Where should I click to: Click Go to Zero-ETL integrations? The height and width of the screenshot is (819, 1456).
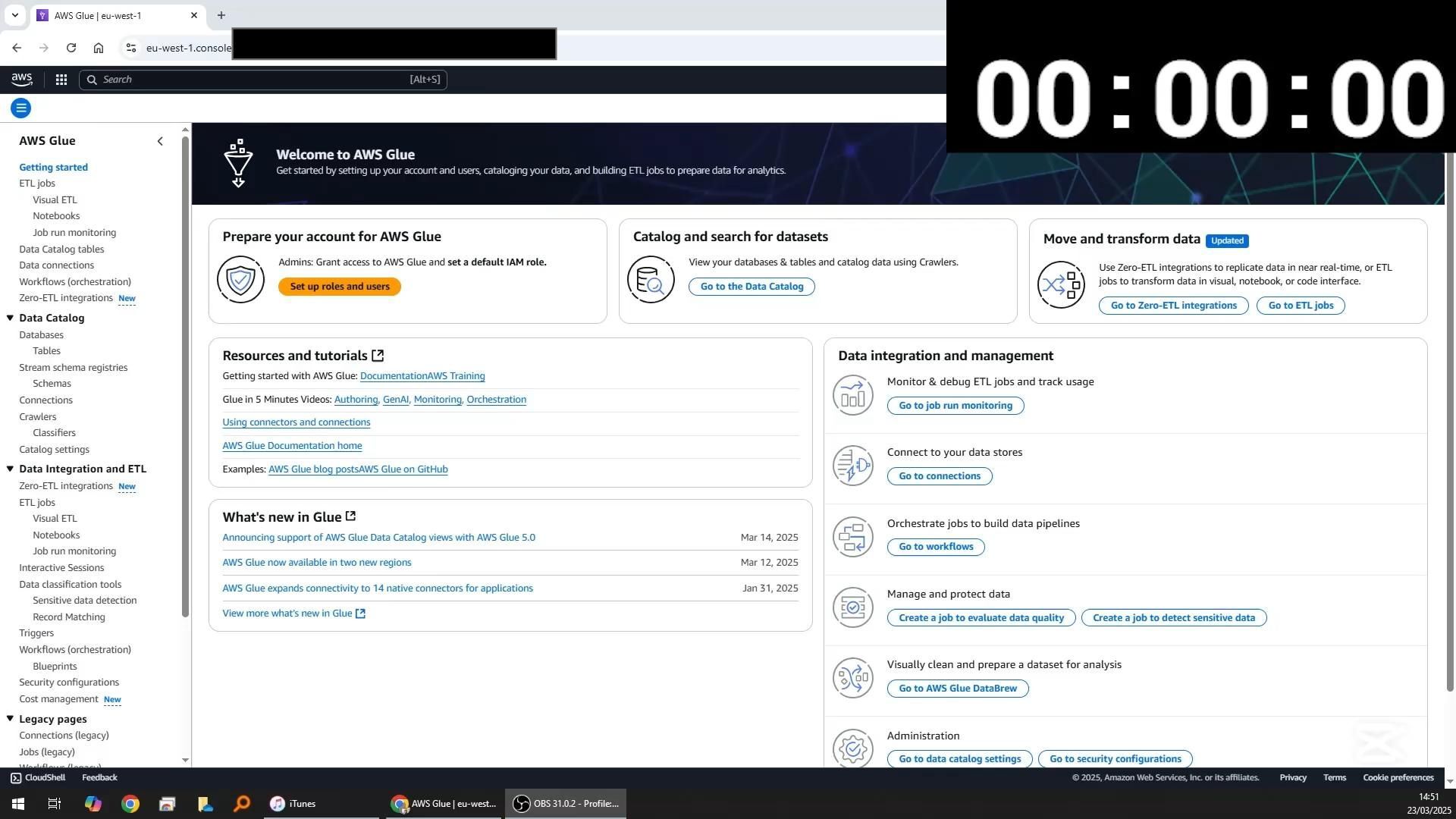(1174, 306)
